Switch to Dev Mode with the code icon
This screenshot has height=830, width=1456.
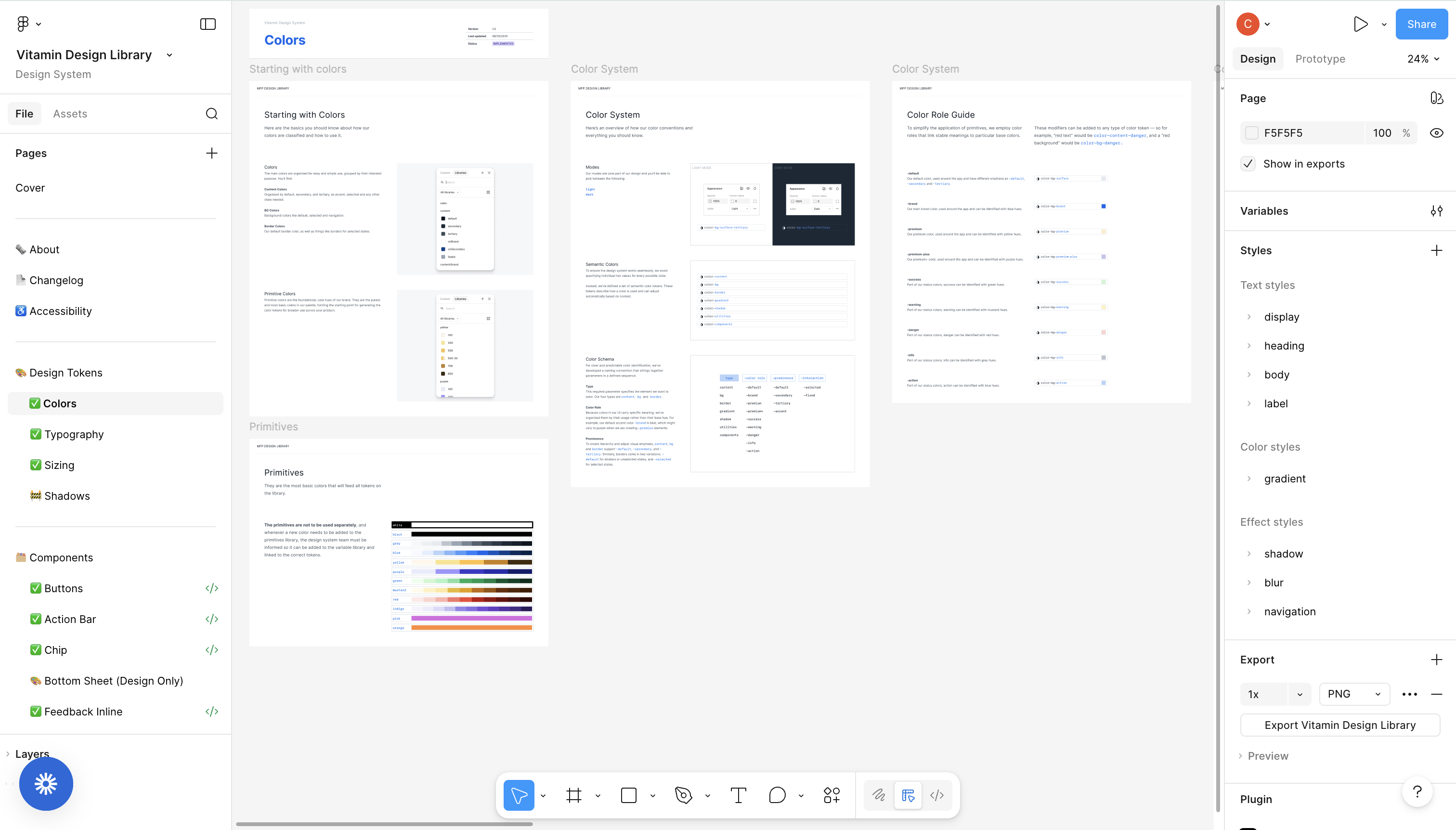[x=936, y=795]
